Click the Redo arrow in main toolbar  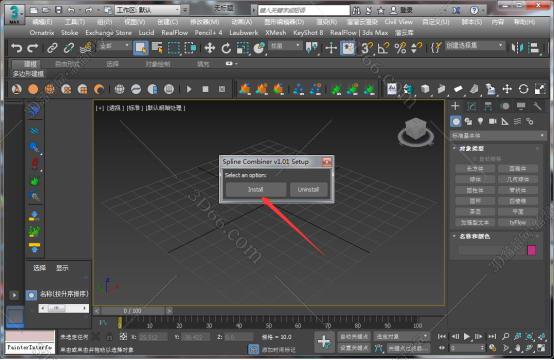[33, 48]
